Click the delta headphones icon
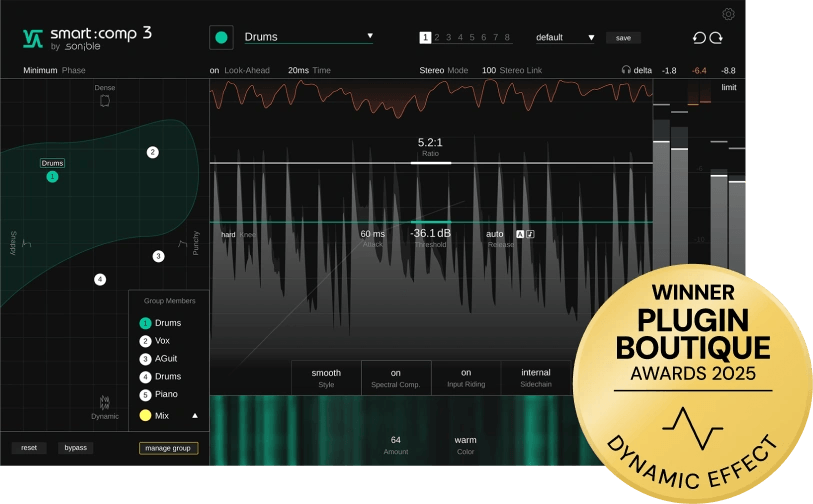Screen dimensions: 813x504 (626, 71)
